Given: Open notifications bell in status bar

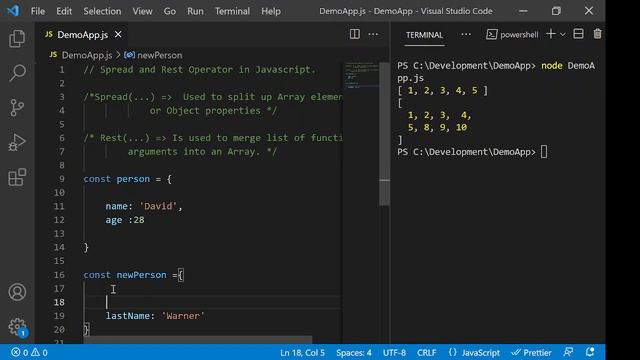Looking at the screenshot, I should [x=590, y=352].
